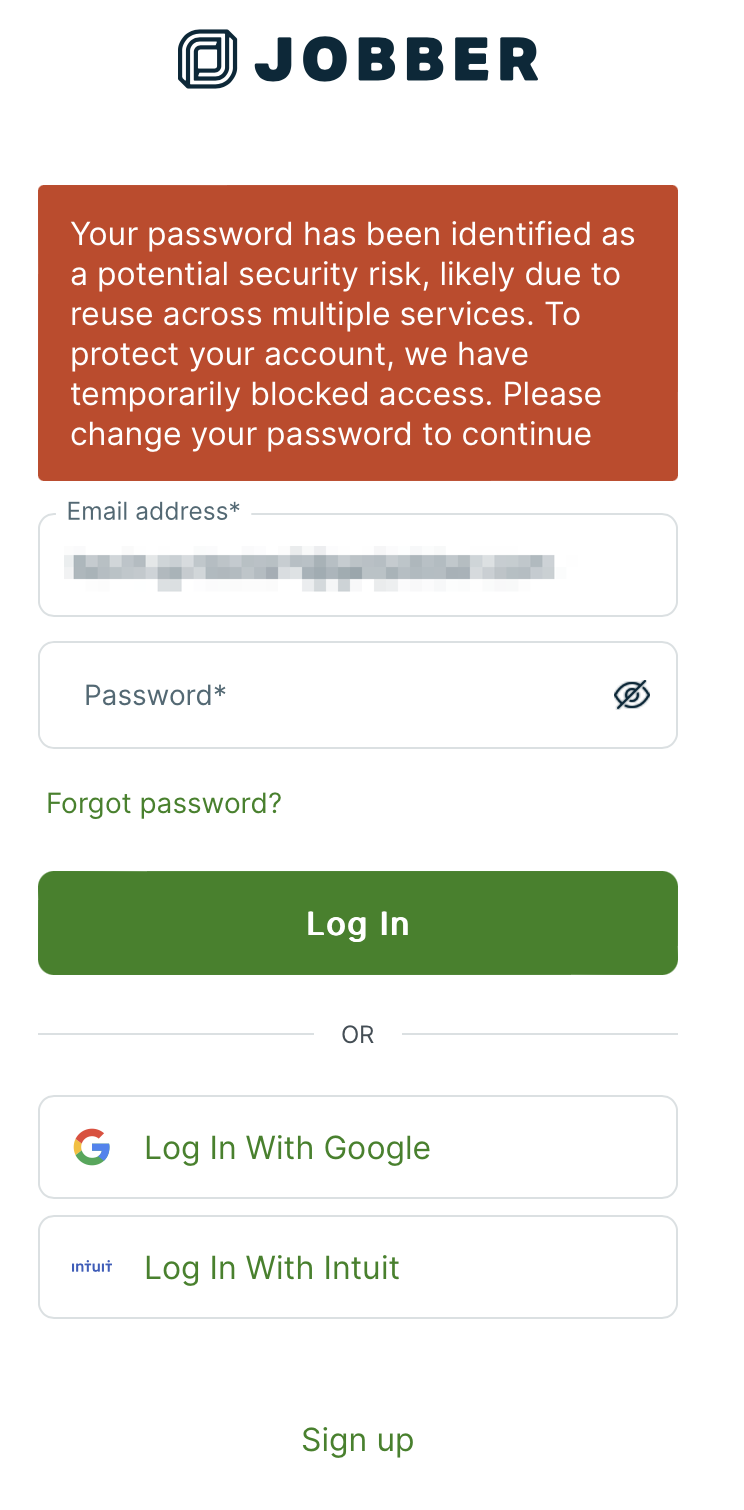Choose Log In With Google

coord(358,1147)
